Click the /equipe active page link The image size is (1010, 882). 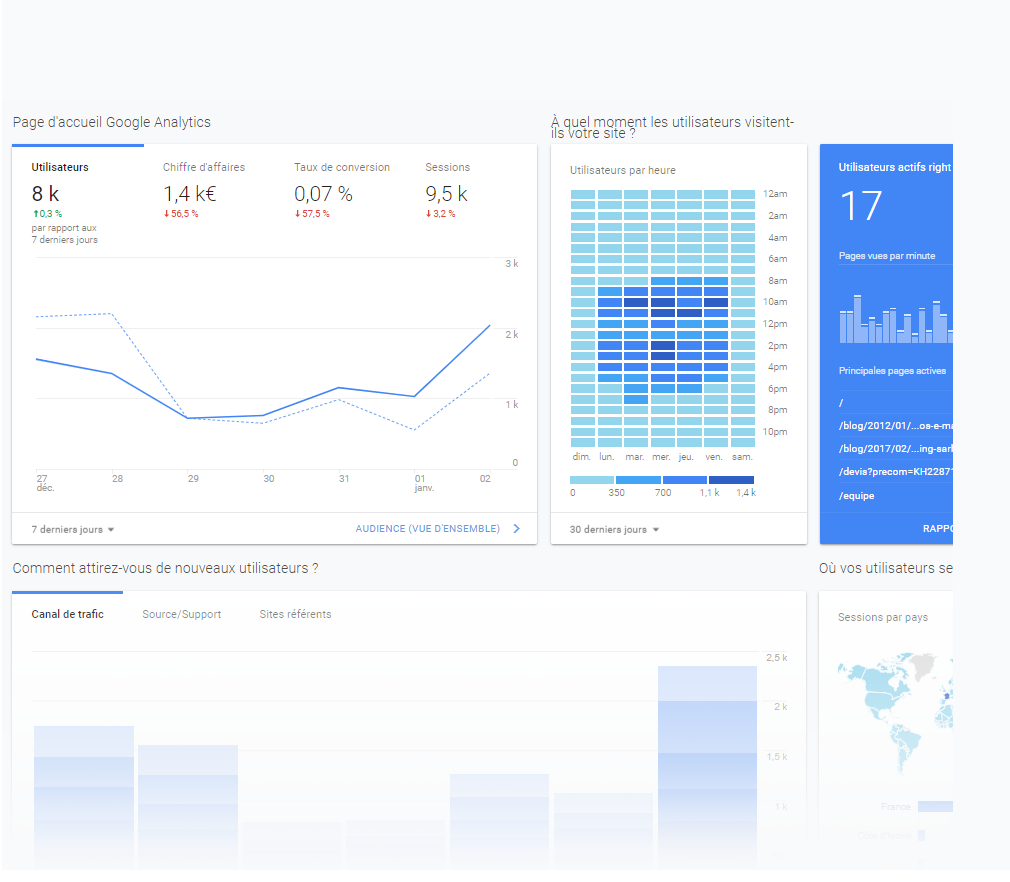[x=857, y=496]
